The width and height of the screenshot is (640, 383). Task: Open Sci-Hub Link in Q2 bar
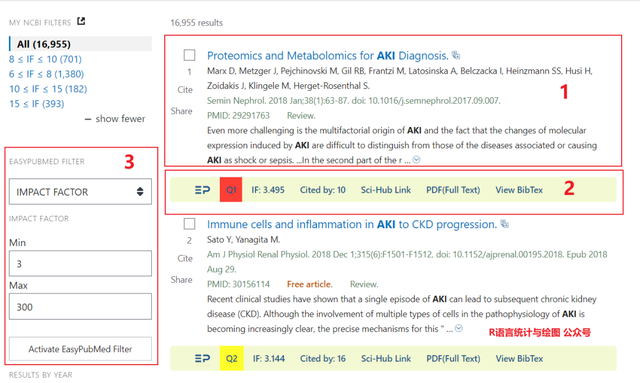click(x=386, y=359)
